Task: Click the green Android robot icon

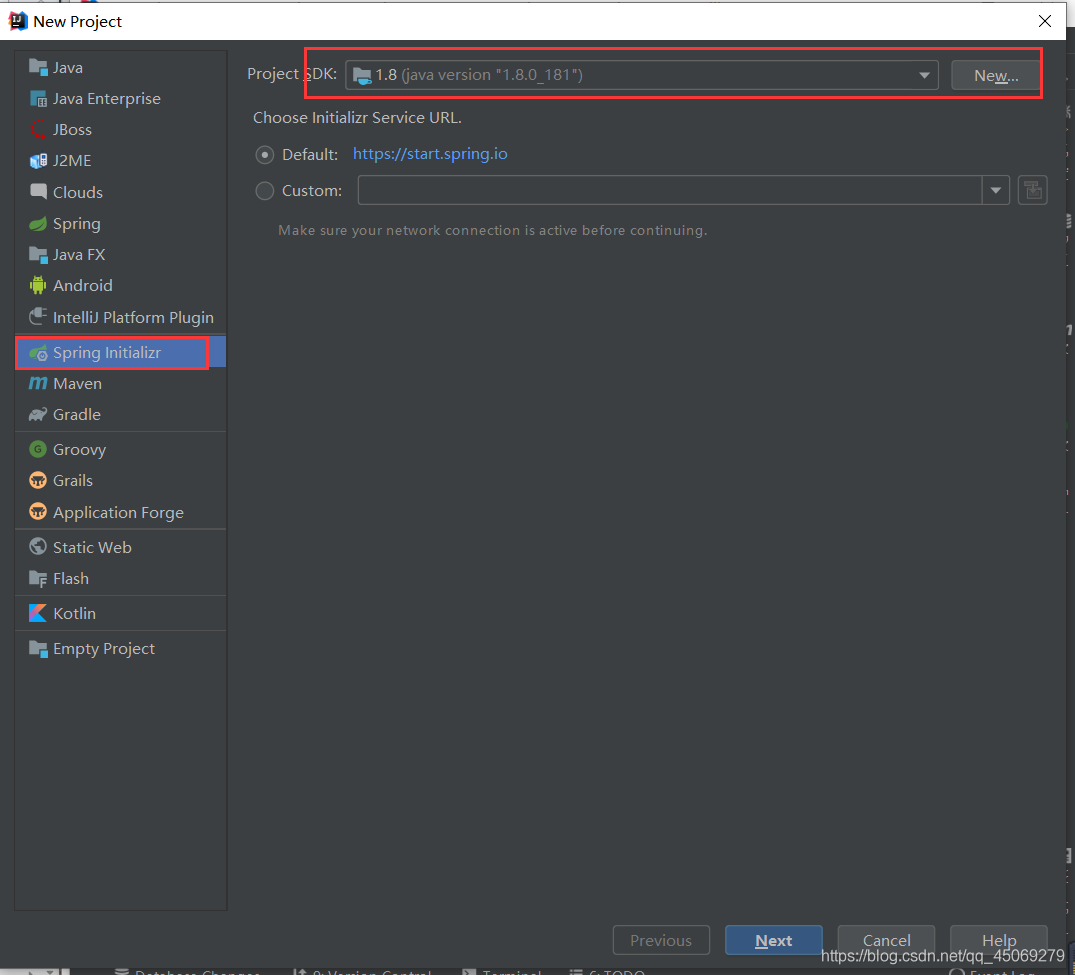Action: [38, 285]
